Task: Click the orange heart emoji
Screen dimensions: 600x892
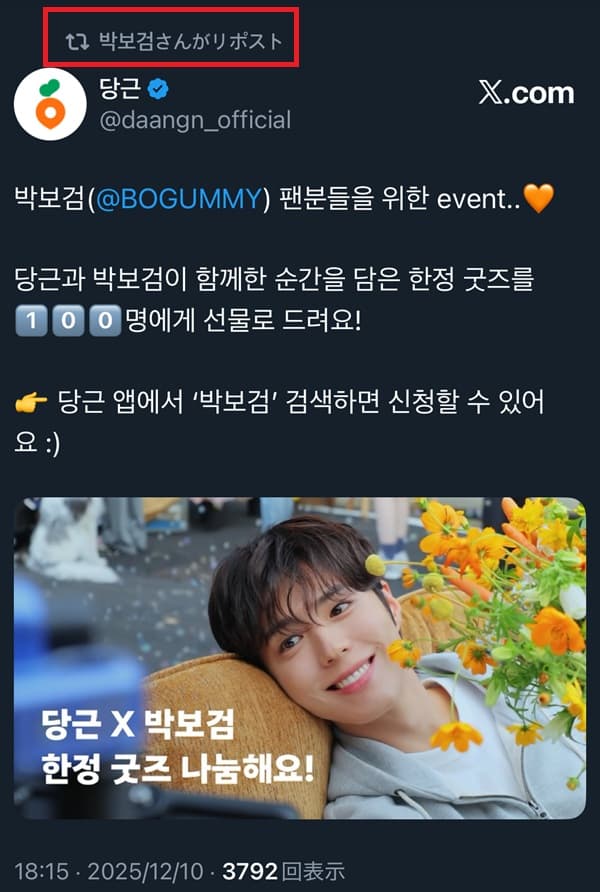Action: pyautogui.click(x=538, y=199)
